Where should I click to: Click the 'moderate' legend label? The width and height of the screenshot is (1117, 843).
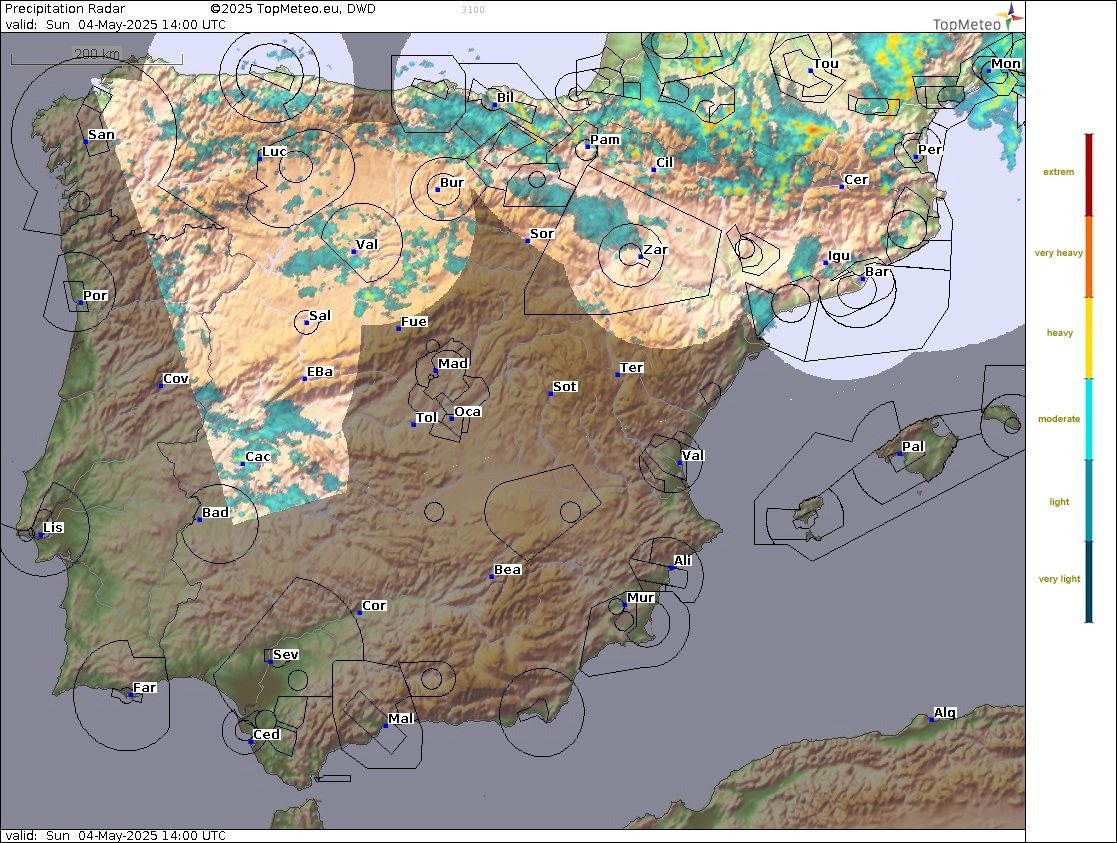tap(1059, 419)
